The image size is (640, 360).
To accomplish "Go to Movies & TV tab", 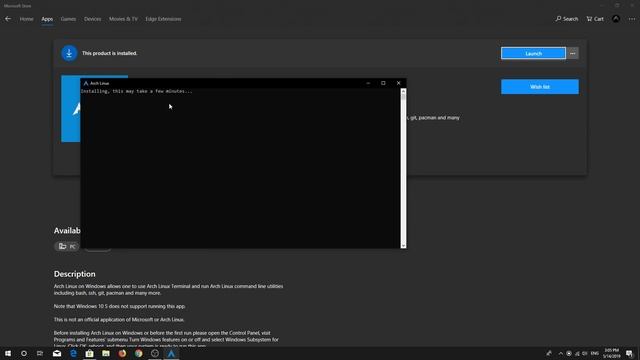I will tap(123, 19).
